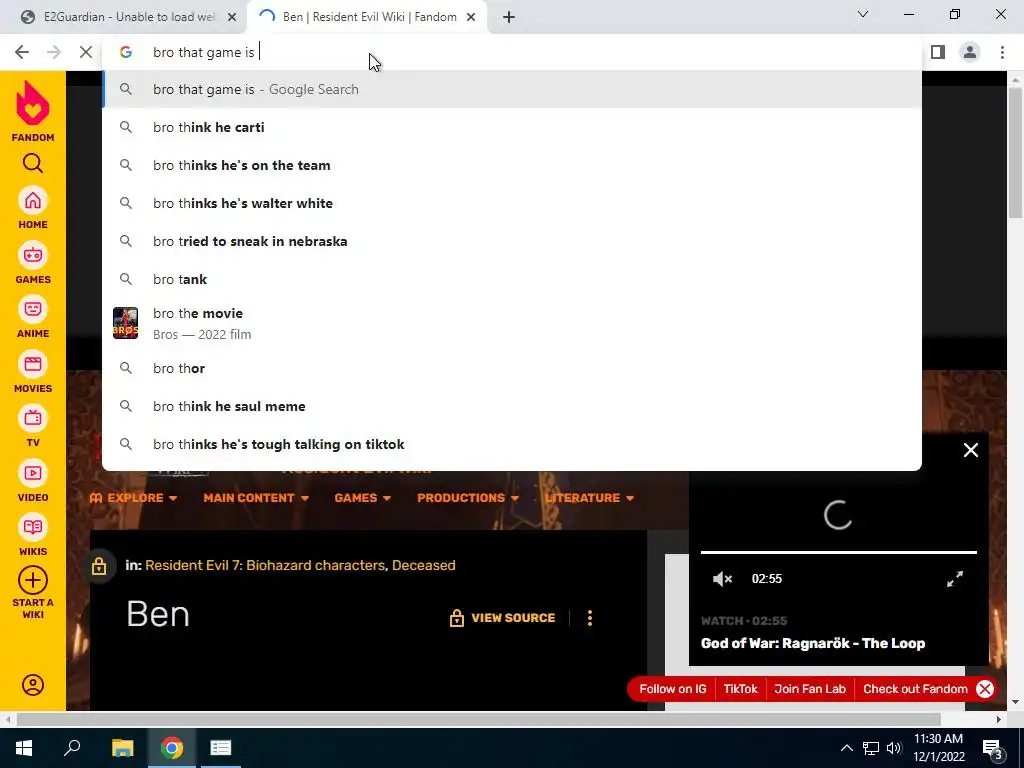Click the Bros movie poster thumbnail
1024x768 pixels.
[x=125, y=323]
